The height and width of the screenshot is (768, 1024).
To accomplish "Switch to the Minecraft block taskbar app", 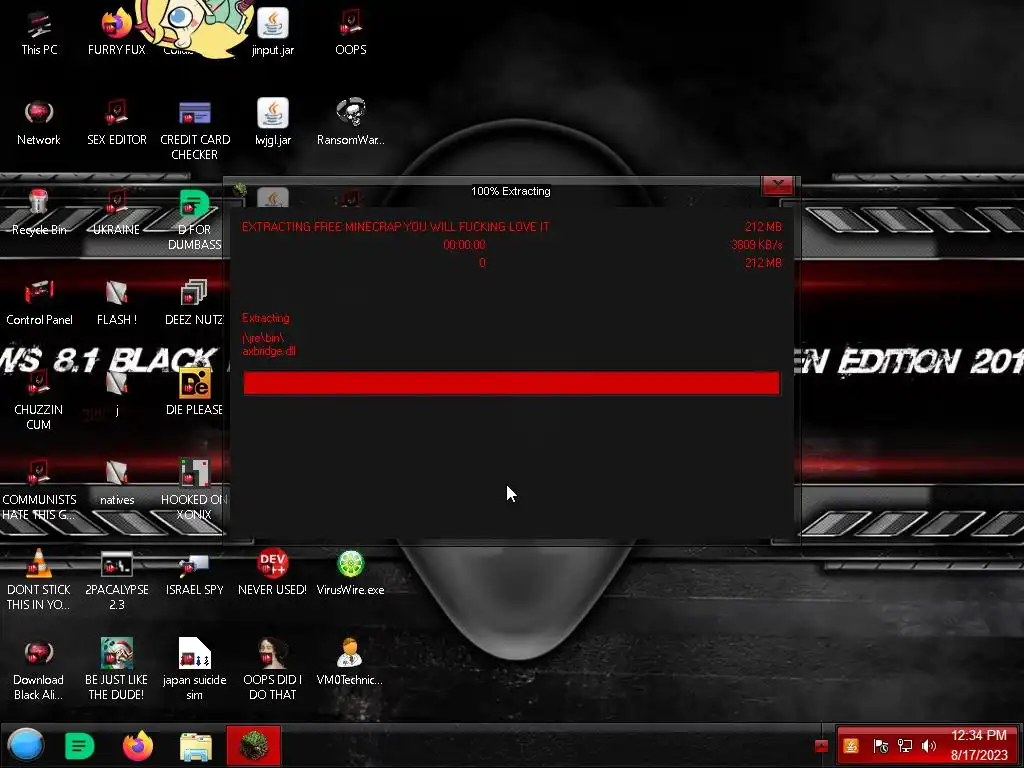I will click(x=253, y=745).
